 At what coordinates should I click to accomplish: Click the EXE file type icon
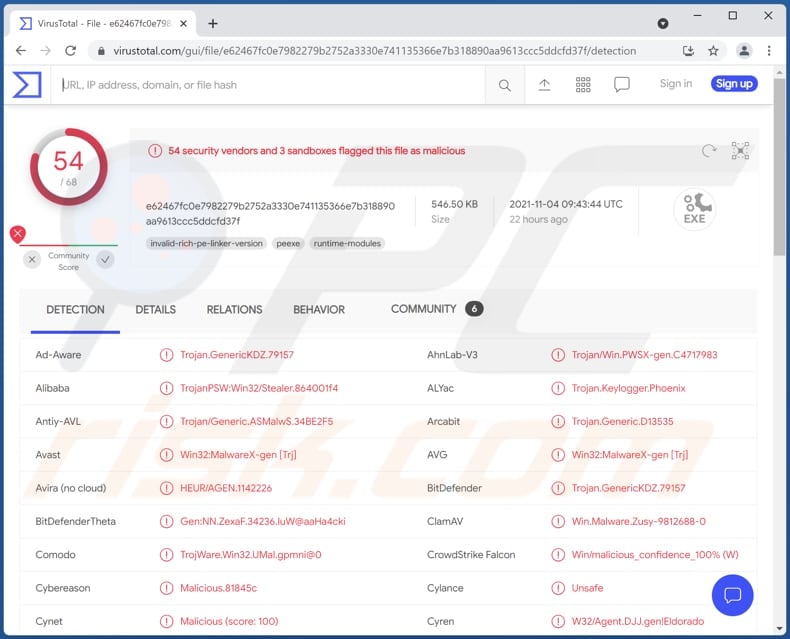[695, 209]
